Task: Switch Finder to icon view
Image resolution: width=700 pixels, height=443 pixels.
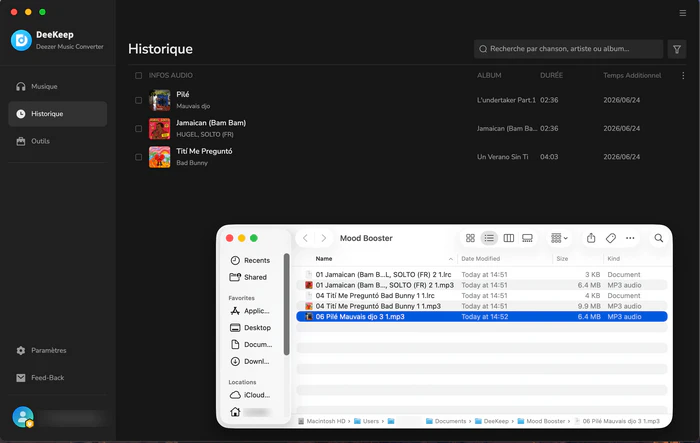Action: click(x=470, y=238)
